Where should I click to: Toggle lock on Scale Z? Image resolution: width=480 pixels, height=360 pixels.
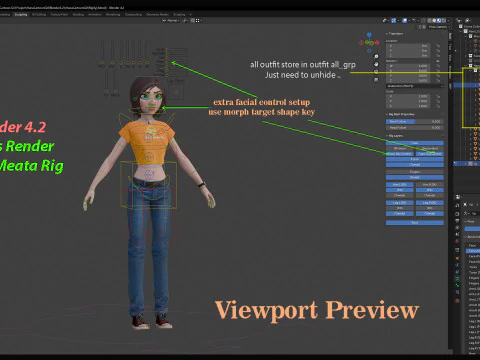point(438,106)
